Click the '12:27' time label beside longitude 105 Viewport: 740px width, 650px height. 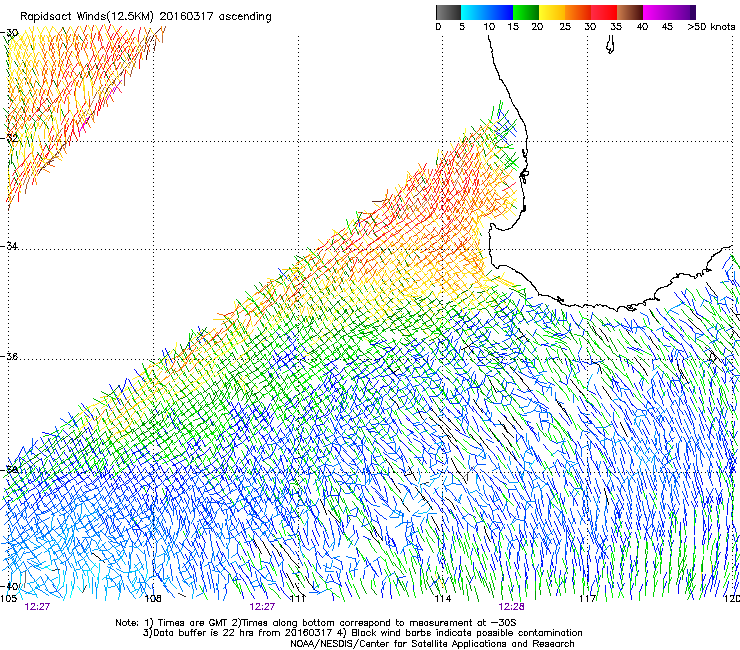click(37, 607)
